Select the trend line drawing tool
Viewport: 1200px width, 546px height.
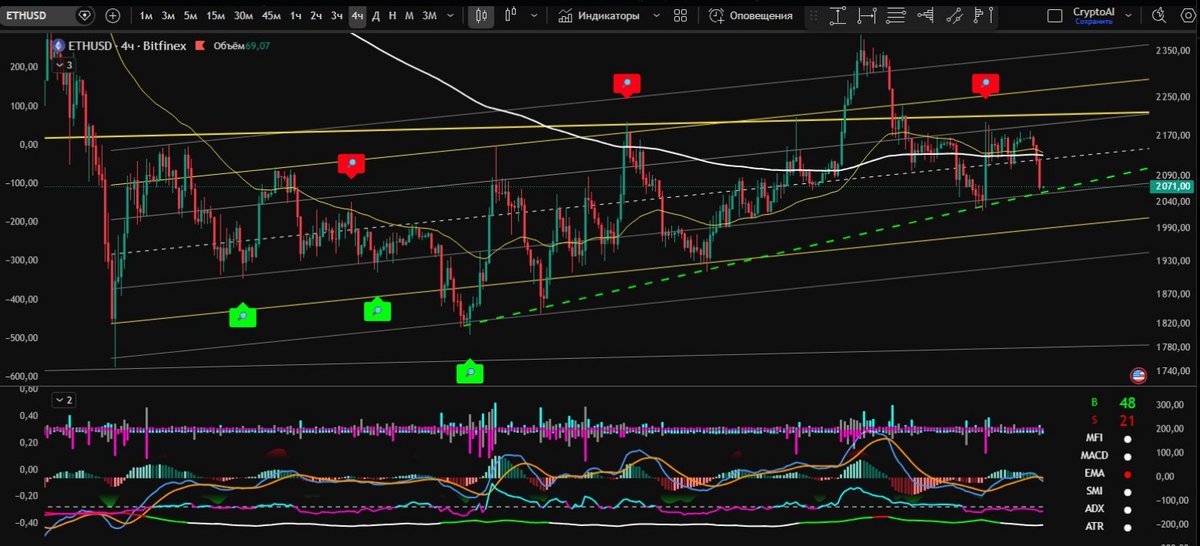pyautogui.click(x=954, y=16)
